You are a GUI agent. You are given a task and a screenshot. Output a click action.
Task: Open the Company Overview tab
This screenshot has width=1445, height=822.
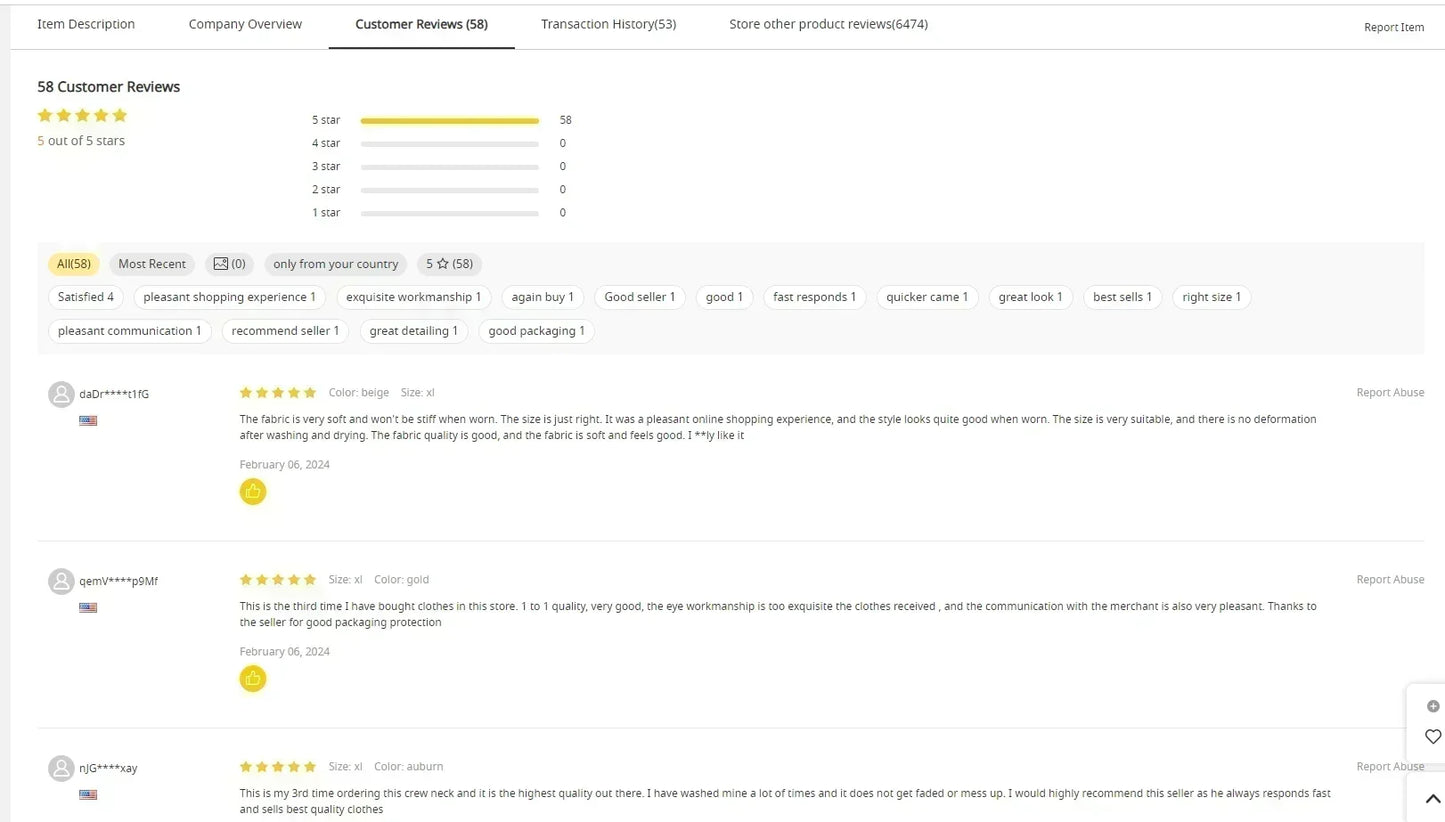pos(245,24)
